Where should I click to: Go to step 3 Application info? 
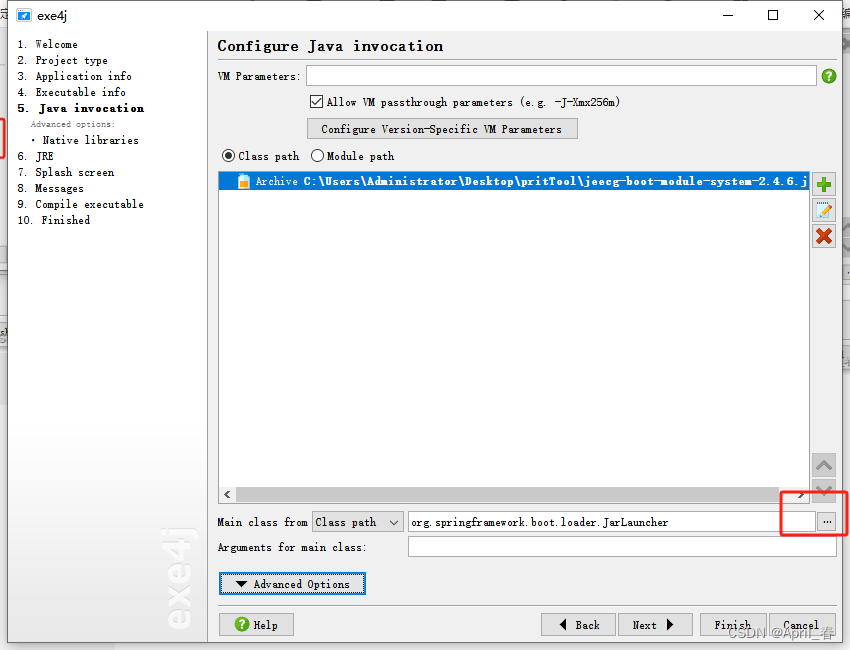click(x=74, y=76)
